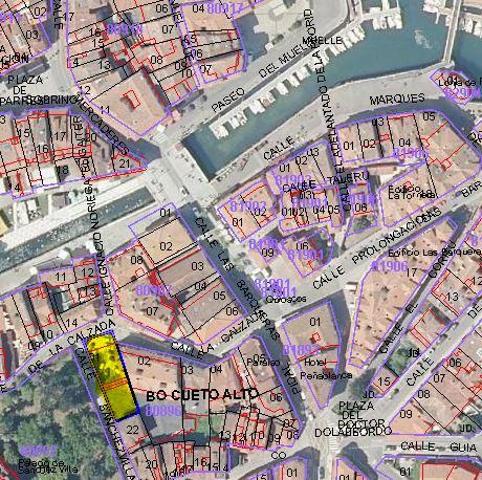
Task: Select parcel number 22
Action: (132, 430)
